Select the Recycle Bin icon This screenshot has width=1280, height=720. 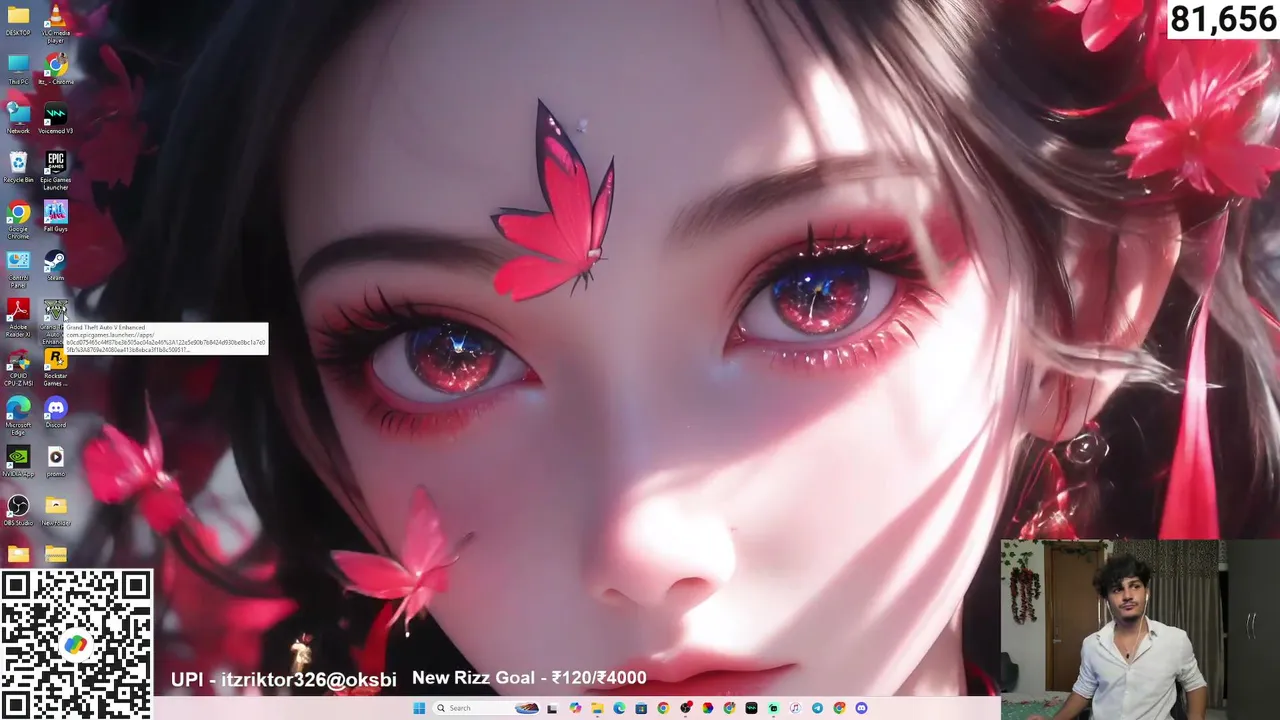pos(18,167)
